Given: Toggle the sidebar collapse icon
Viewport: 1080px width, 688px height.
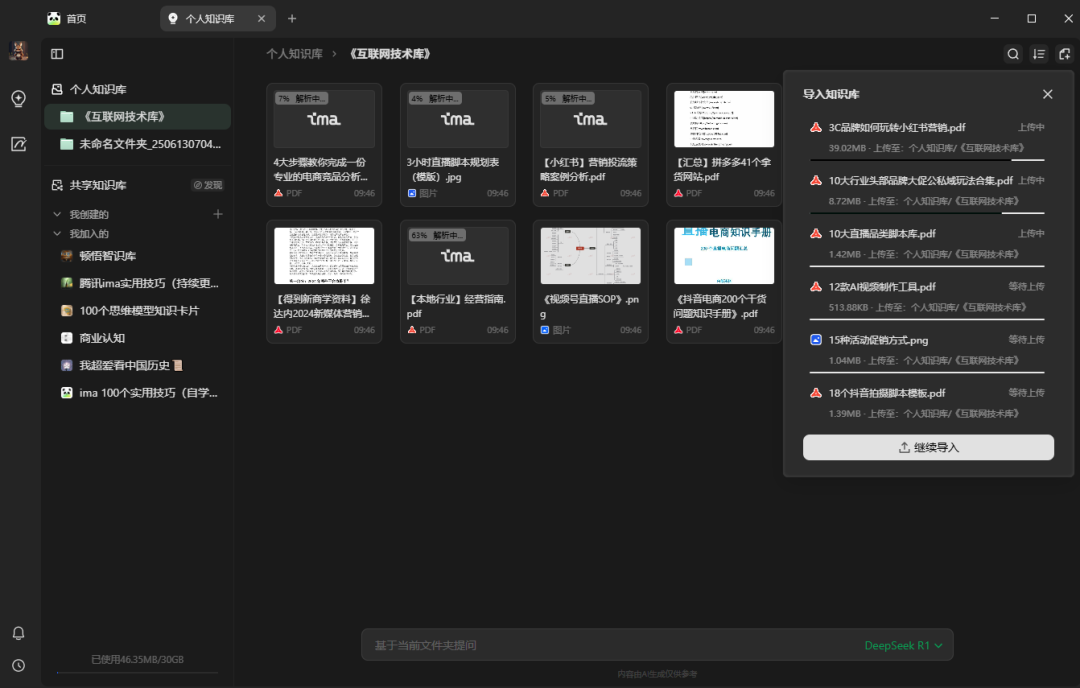Looking at the screenshot, I should tap(57, 54).
